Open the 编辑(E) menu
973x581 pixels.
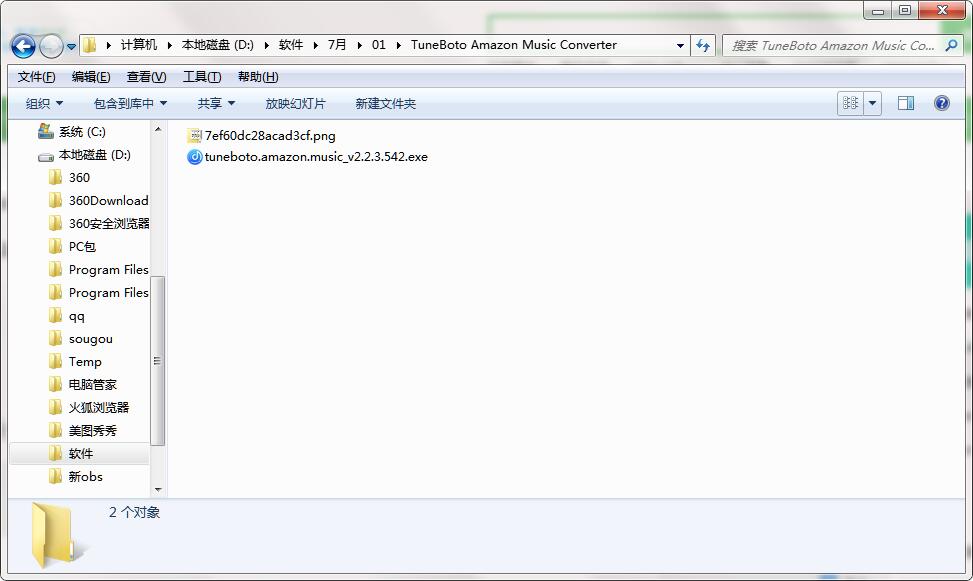click(x=91, y=76)
